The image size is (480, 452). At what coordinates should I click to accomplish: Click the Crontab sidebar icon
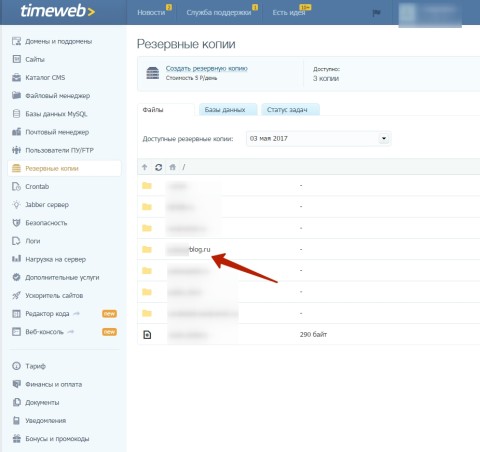[x=16, y=186]
